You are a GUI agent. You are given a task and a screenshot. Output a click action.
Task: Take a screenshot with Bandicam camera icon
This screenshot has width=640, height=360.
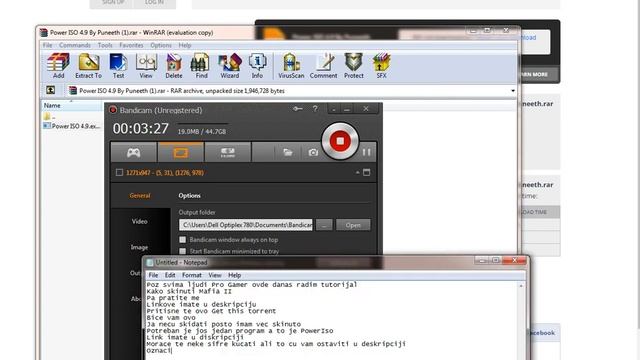tap(313, 153)
